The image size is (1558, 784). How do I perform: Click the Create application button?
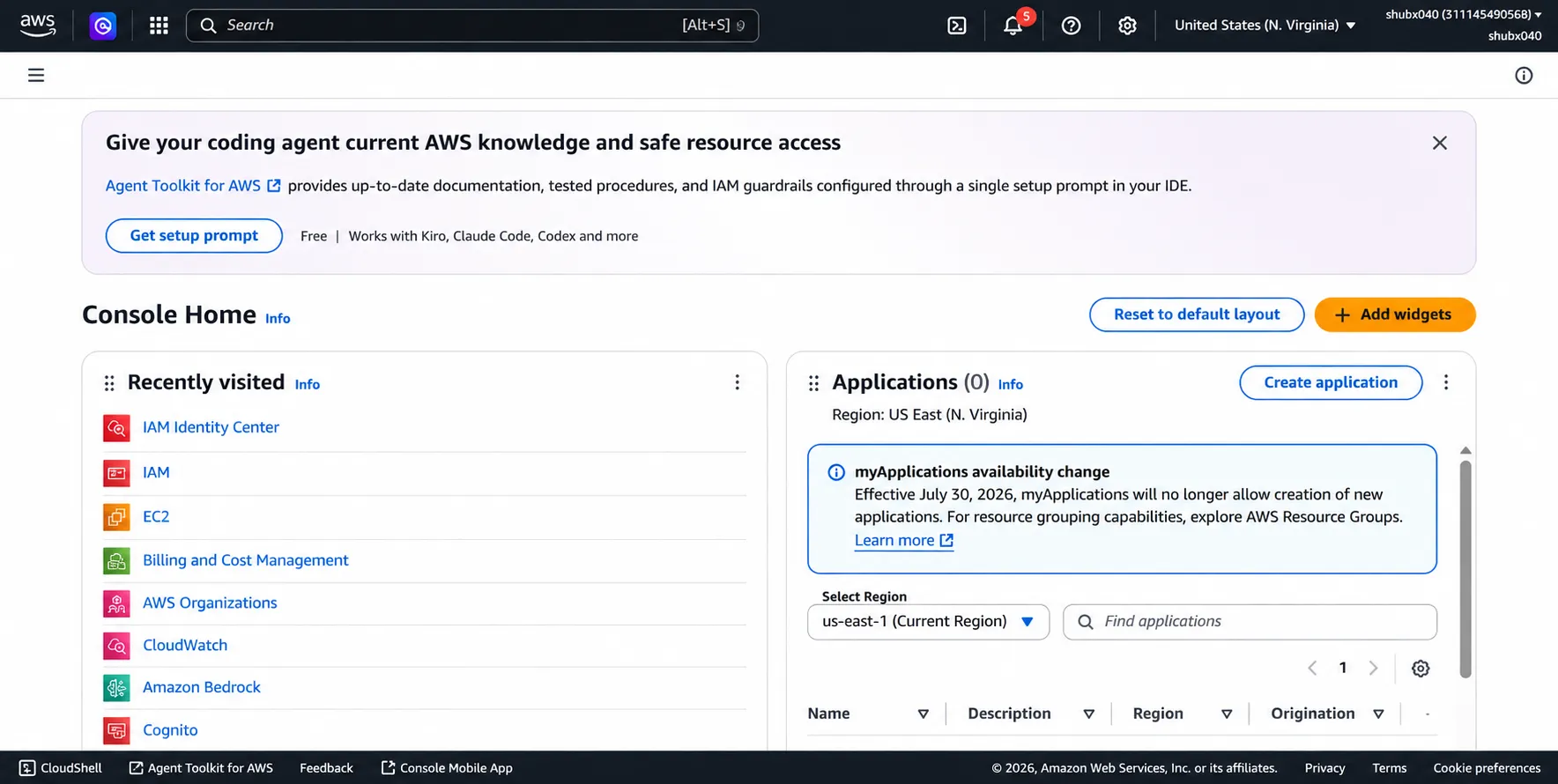click(x=1331, y=382)
